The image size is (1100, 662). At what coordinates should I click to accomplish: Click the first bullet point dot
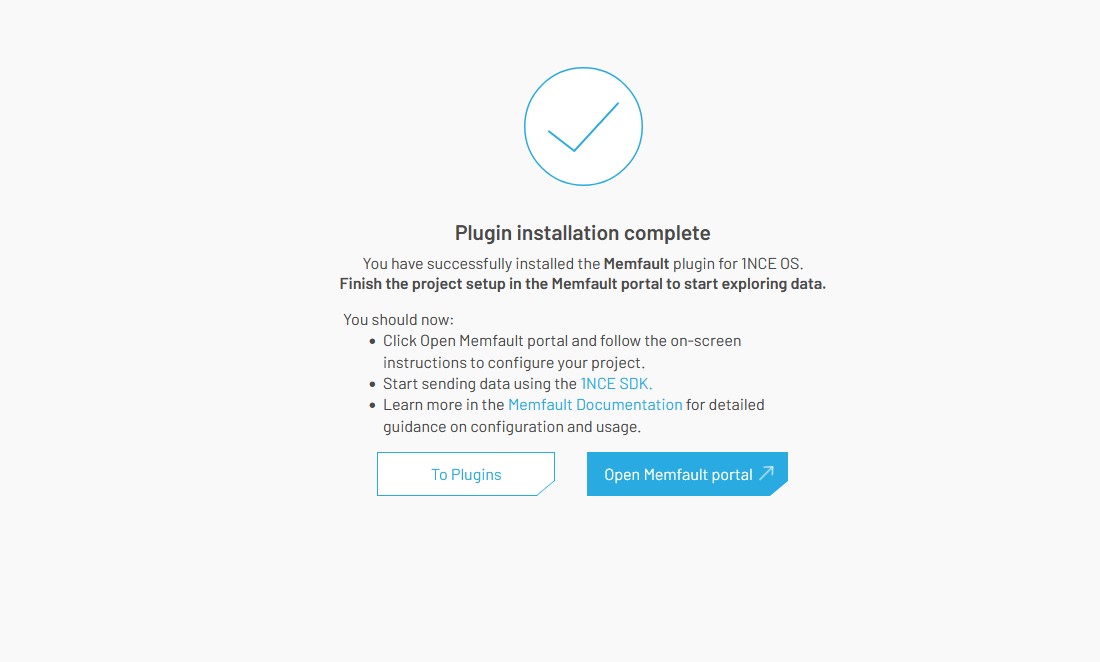click(x=372, y=341)
